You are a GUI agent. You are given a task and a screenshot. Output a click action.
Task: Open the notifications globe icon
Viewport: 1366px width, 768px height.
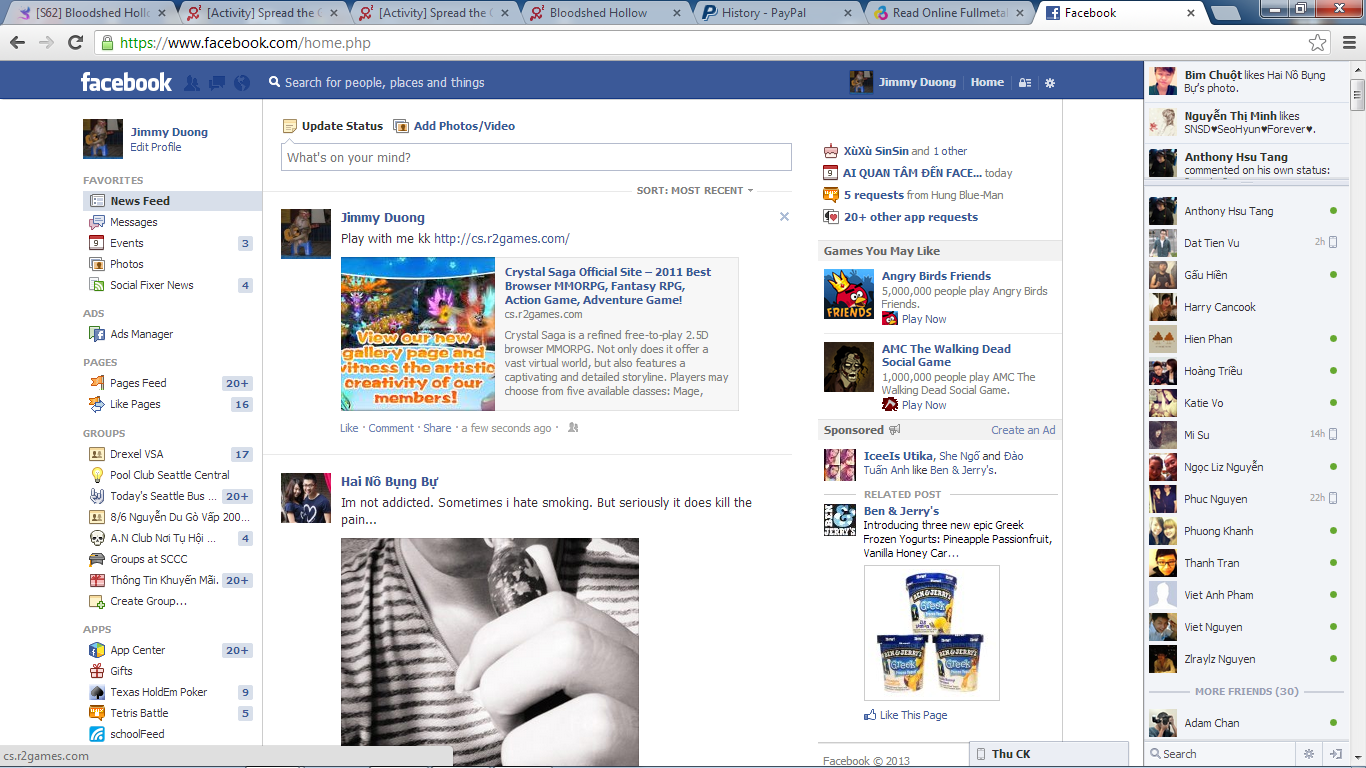tap(241, 83)
